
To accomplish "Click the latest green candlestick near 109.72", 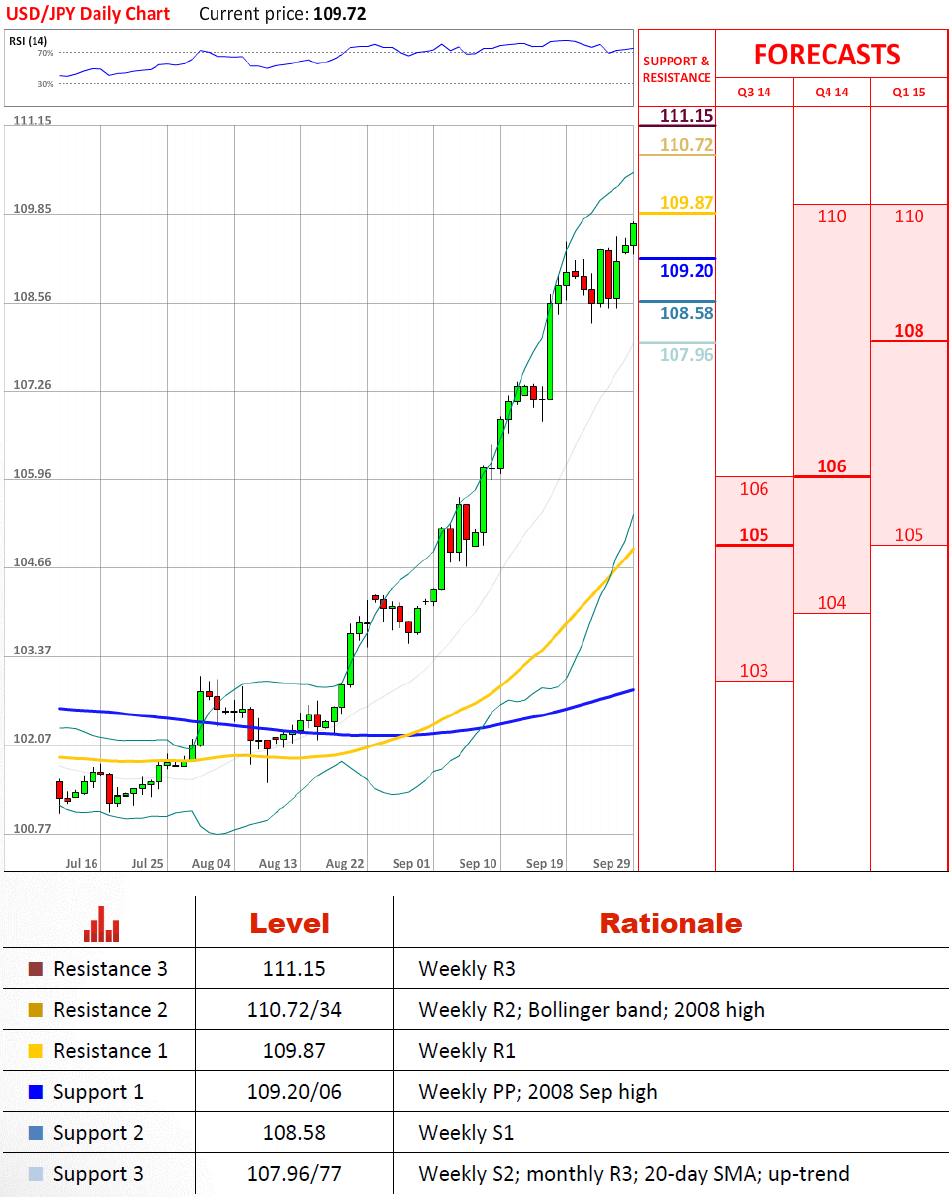I will click(x=634, y=235).
